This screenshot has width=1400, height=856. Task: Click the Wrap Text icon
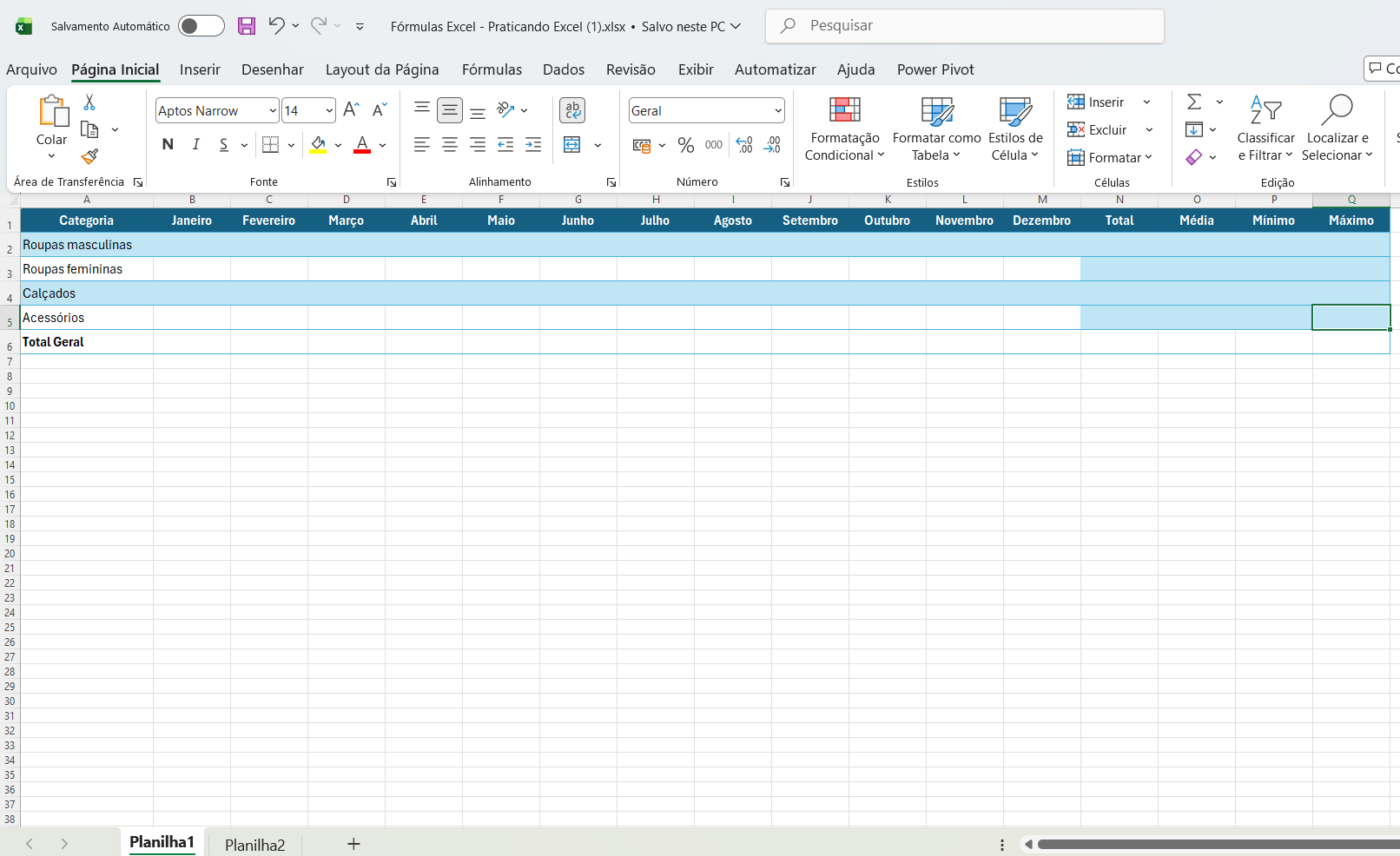[572, 110]
